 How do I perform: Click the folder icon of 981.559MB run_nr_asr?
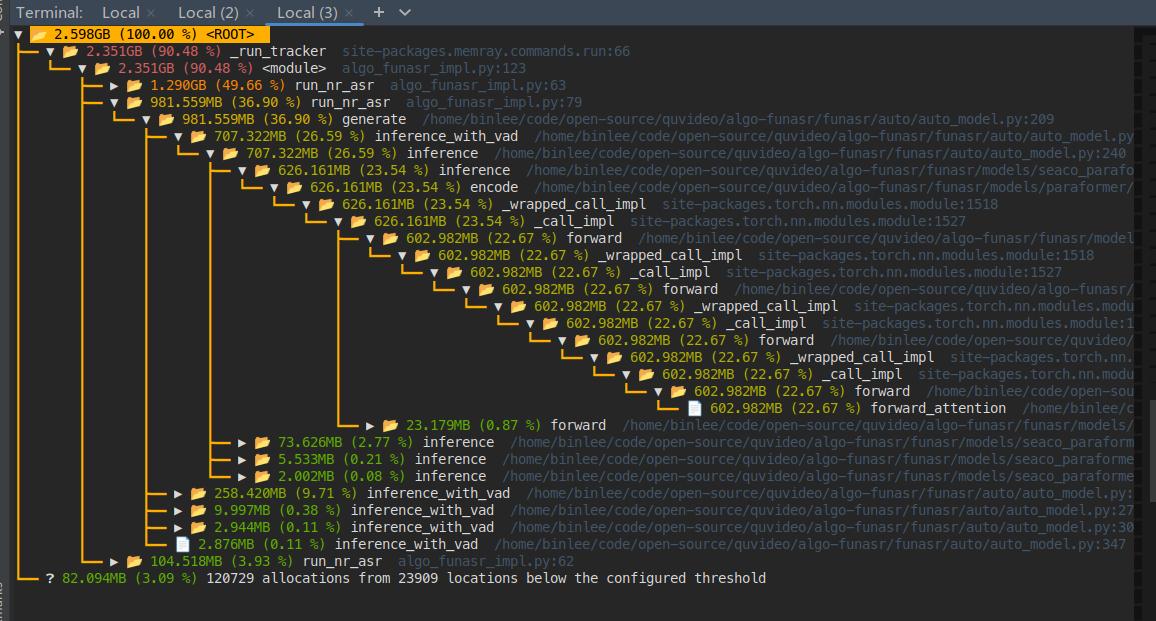point(135,103)
